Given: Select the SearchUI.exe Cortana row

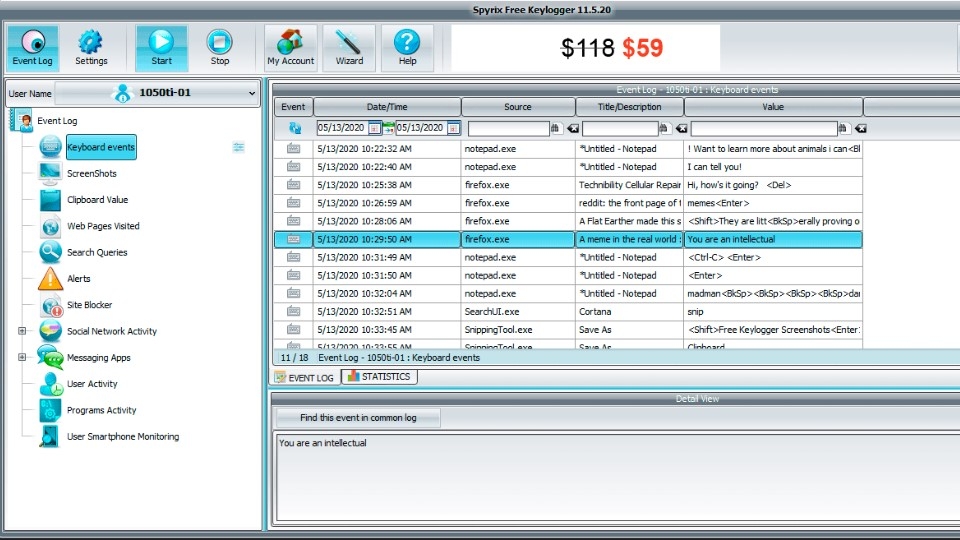Looking at the screenshot, I should pos(568,312).
